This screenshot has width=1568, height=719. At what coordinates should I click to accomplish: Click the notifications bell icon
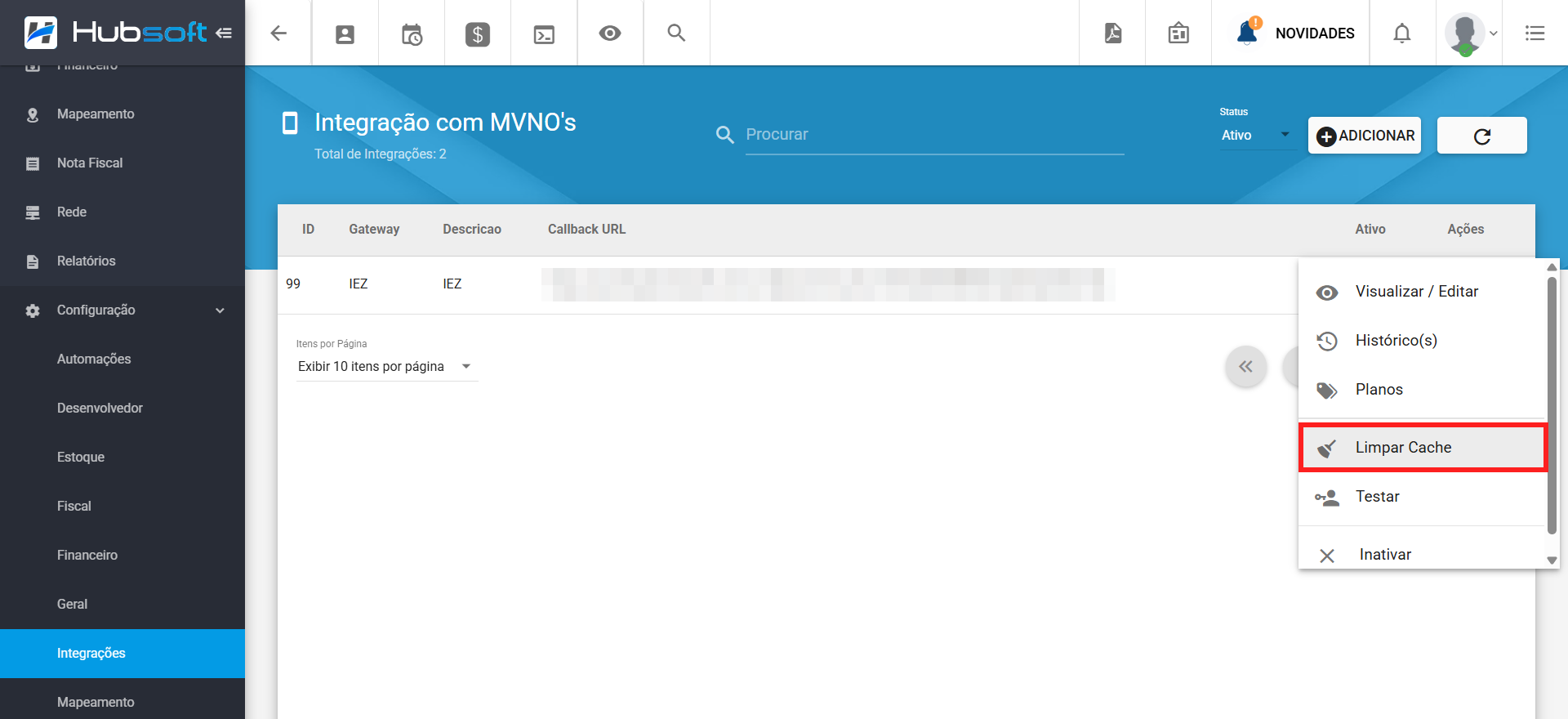pos(1401,33)
